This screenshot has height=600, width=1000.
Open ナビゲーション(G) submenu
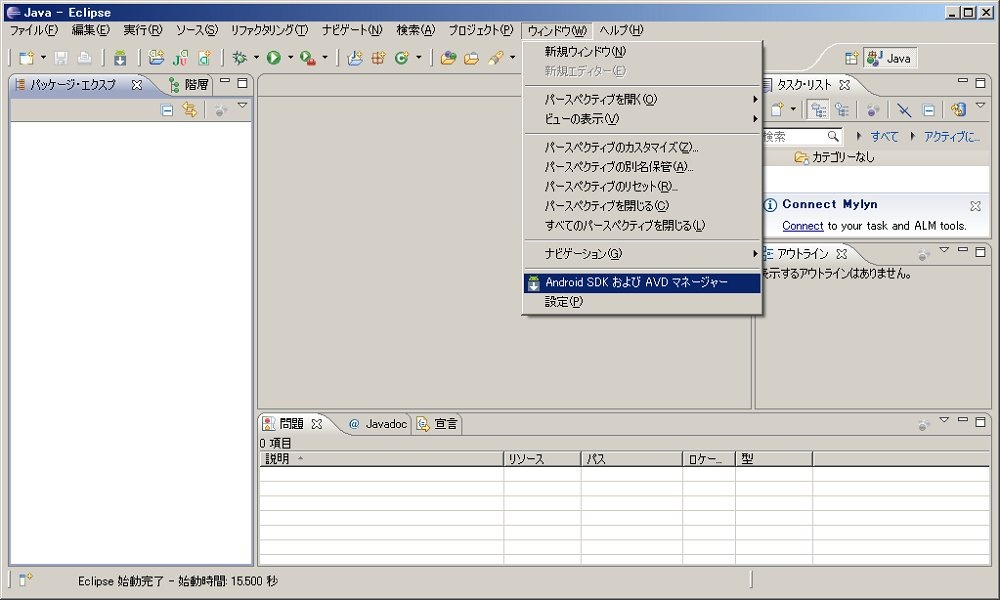click(643, 254)
